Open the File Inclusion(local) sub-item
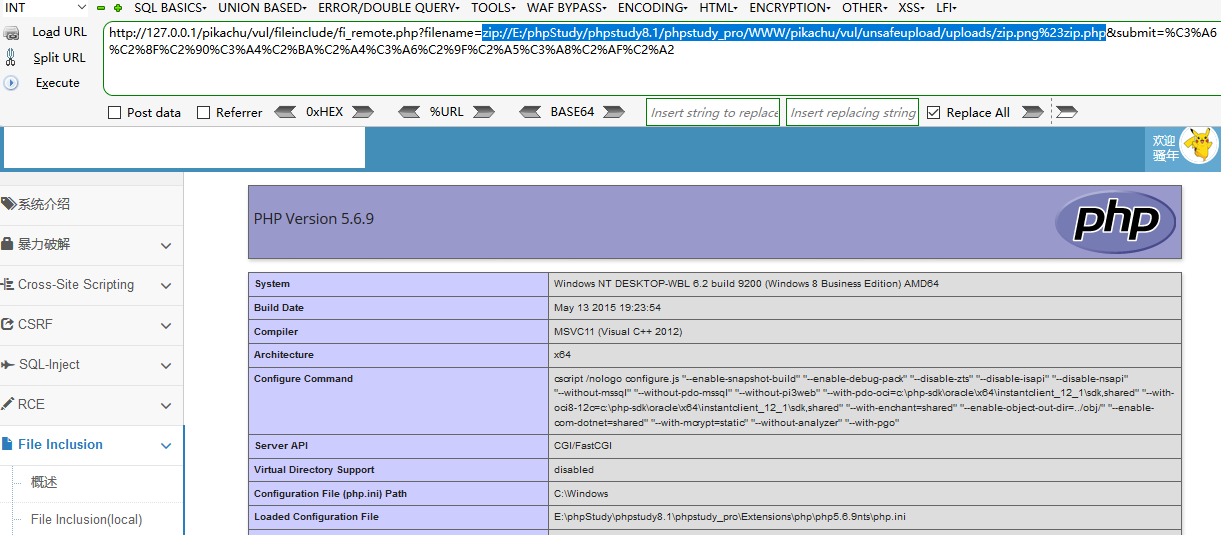1221x535 pixels. pos(86,519)
